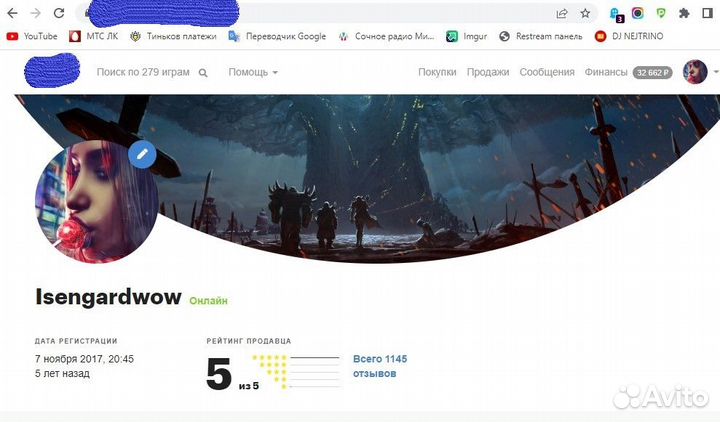Viewport: 720px width, 422px height.
Task: Click the profile avatar picture
Action: [97, 202]
